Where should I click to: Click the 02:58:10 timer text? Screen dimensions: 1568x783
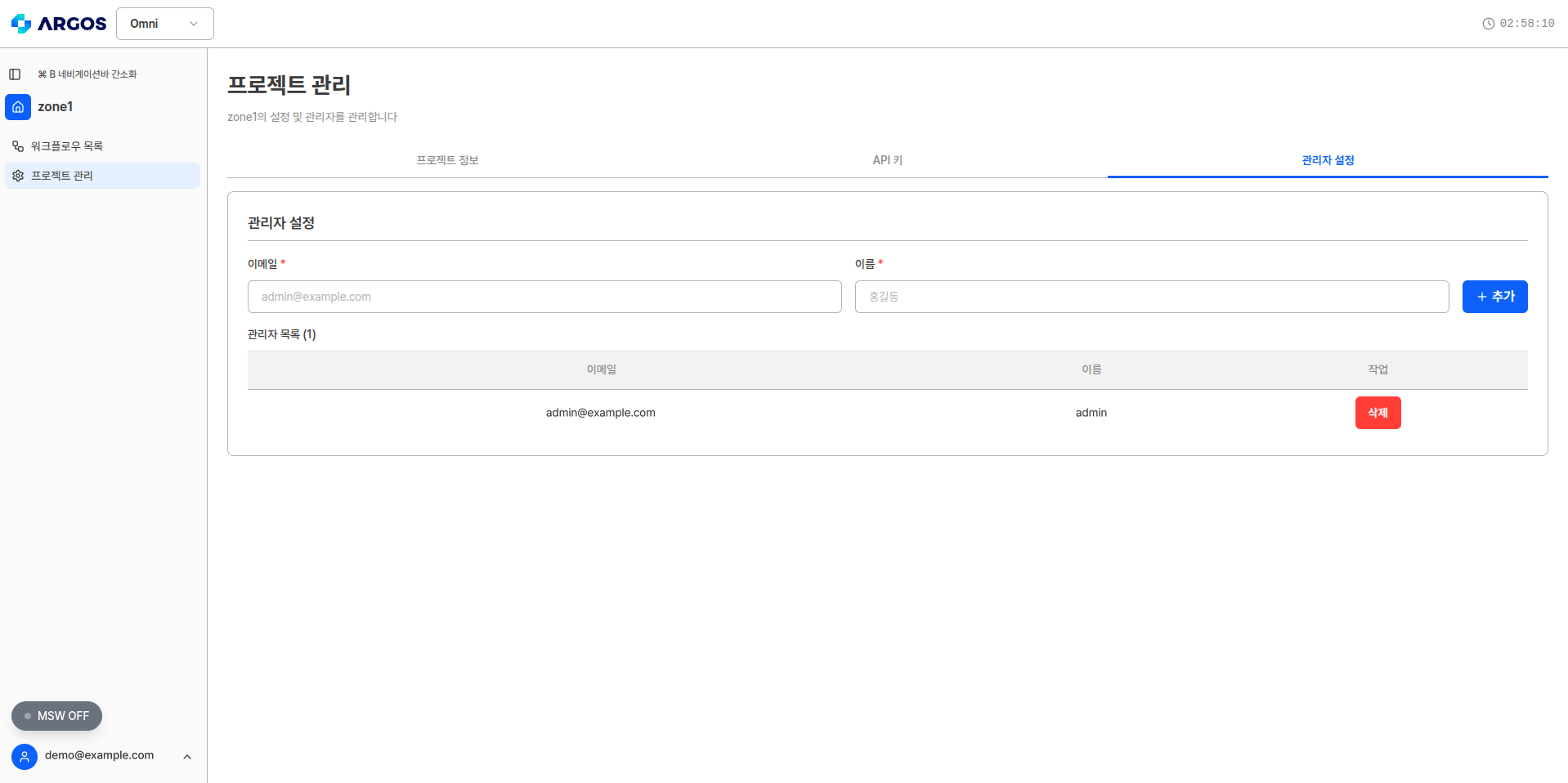tap(1527, 24)
